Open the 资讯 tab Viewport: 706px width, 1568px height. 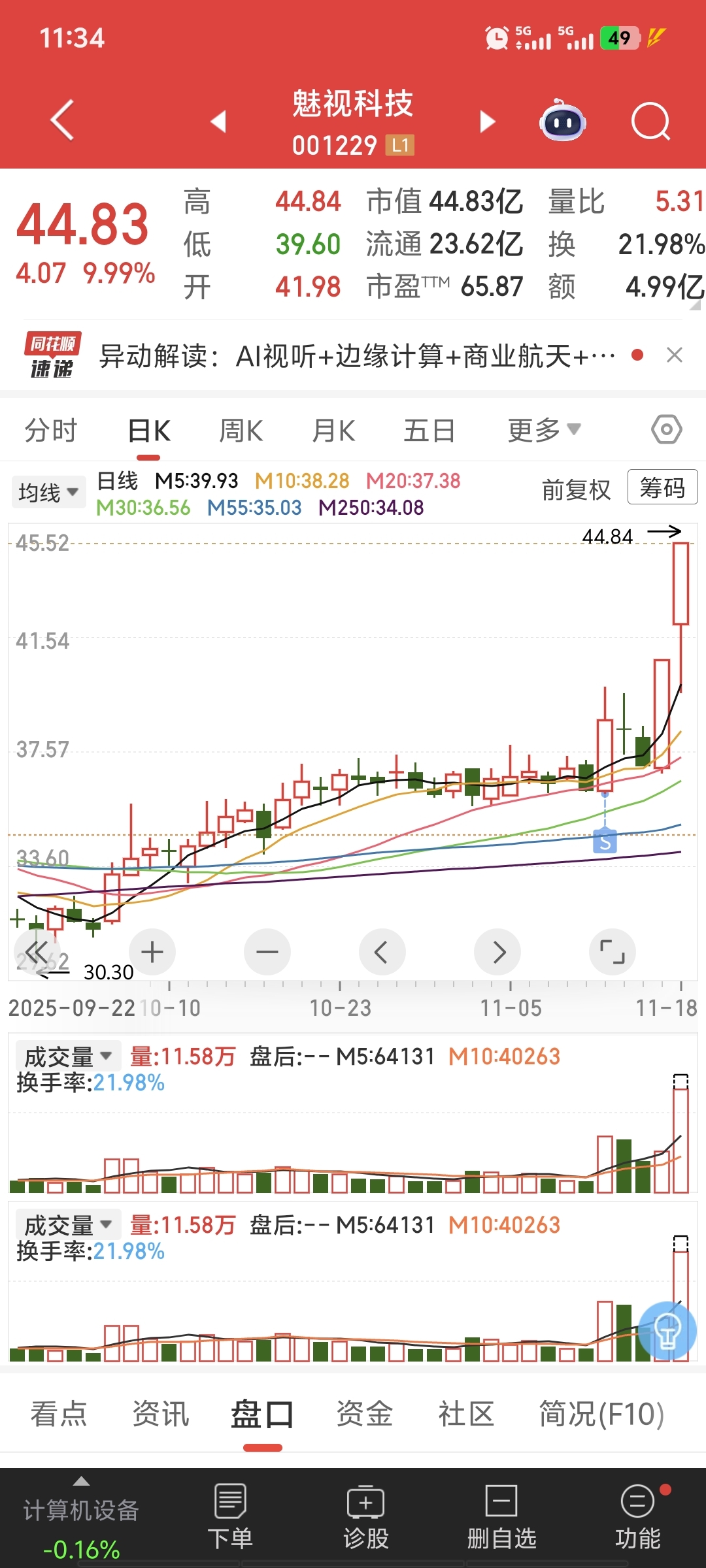[x=161, y=1414]
